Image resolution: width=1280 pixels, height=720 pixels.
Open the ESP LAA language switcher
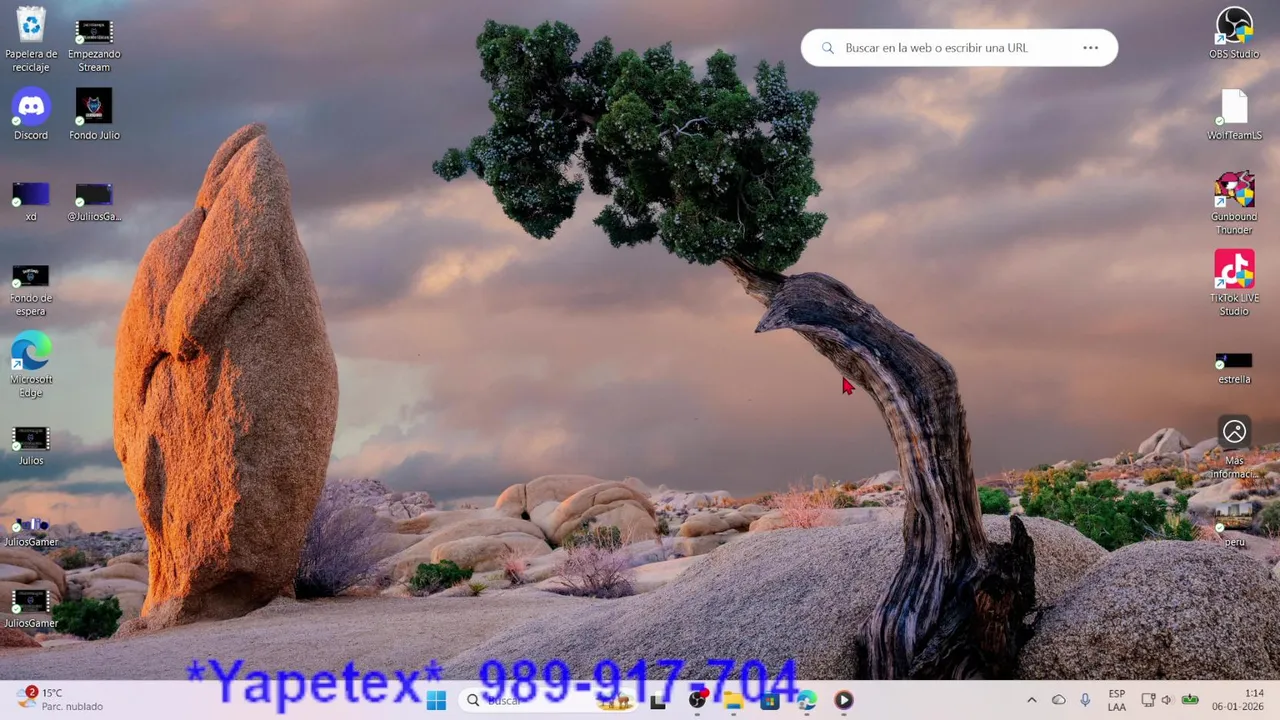click(x=1117, y=700)
